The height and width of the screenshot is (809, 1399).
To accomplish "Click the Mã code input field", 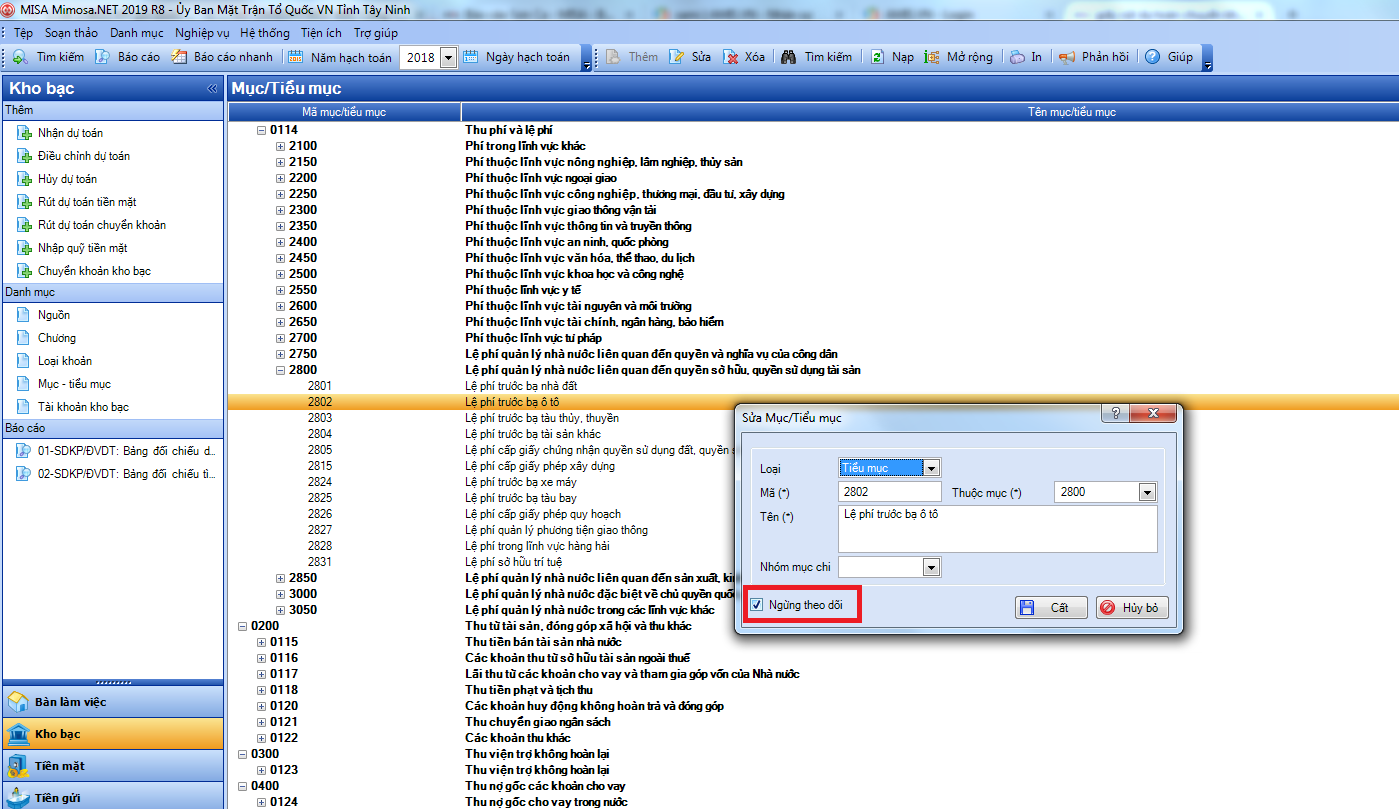I will [x=890, y=492].
